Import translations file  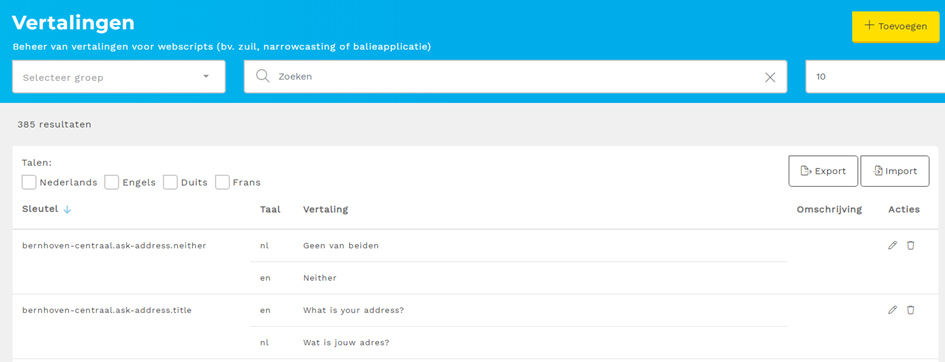895,171
